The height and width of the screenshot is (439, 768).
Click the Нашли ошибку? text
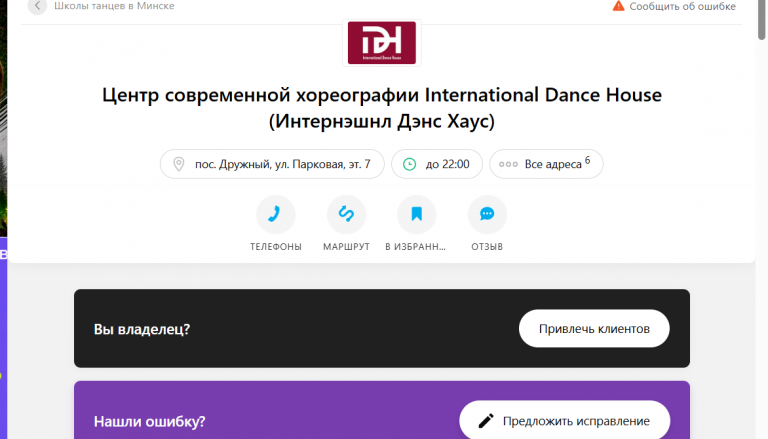[149, 421]
